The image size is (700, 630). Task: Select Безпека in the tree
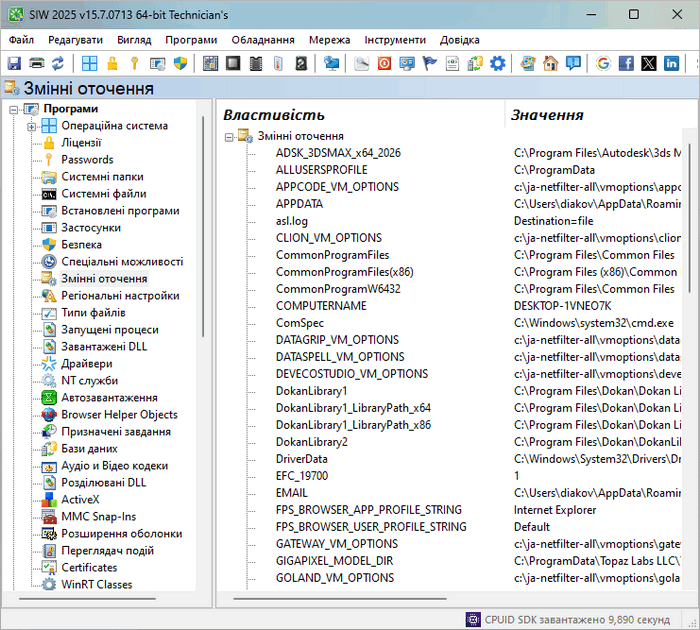point(82,245)
